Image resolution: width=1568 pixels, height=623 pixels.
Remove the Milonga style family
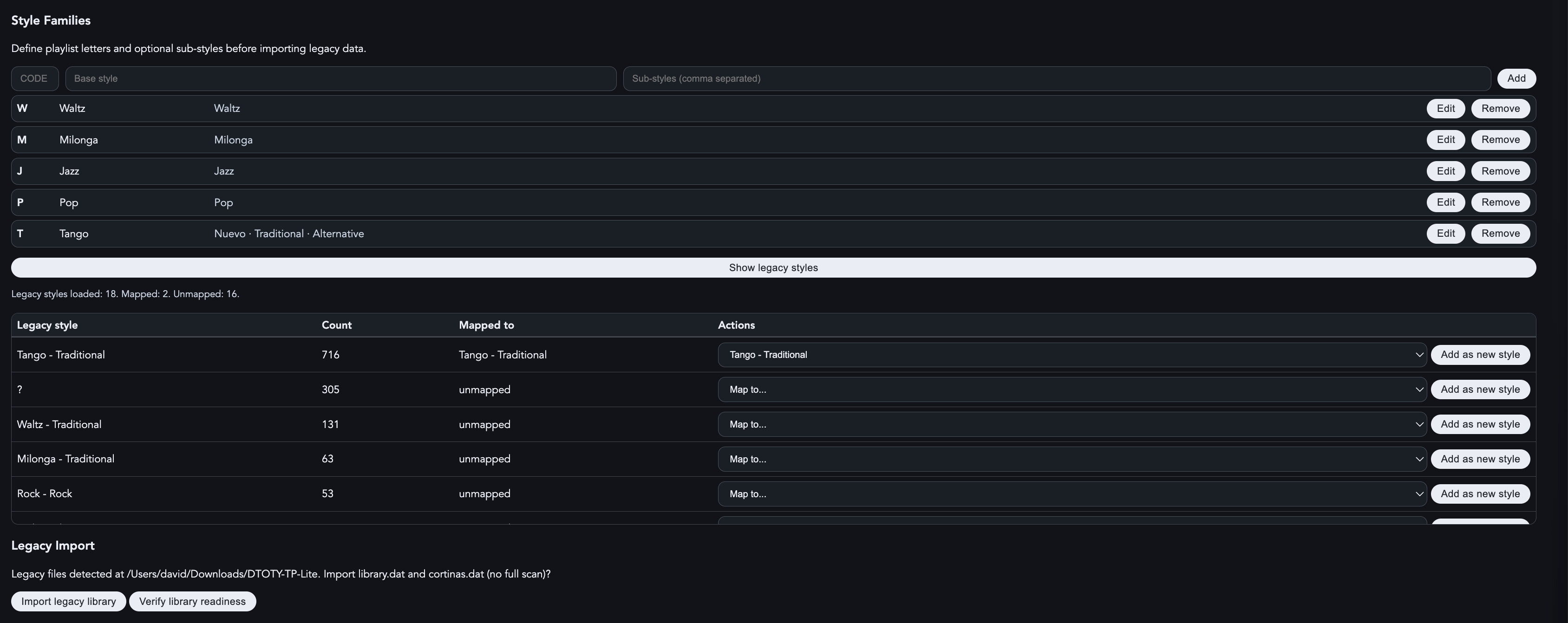coord(1501,139)
